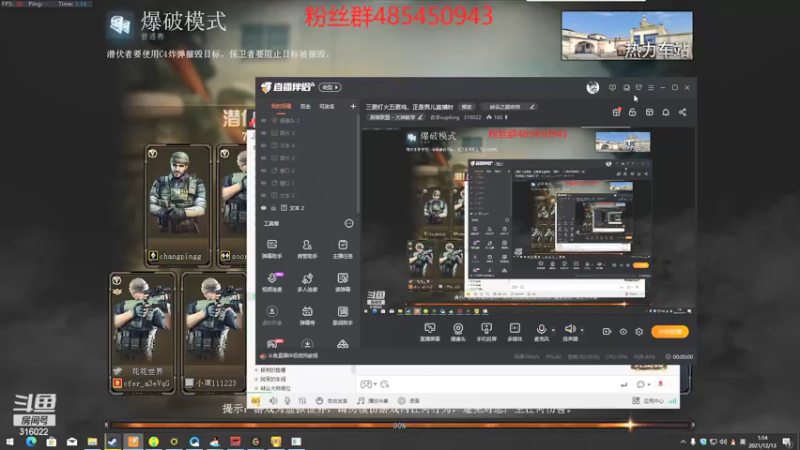Toggle visibility of 图片 2 source

tap(264, 158)
